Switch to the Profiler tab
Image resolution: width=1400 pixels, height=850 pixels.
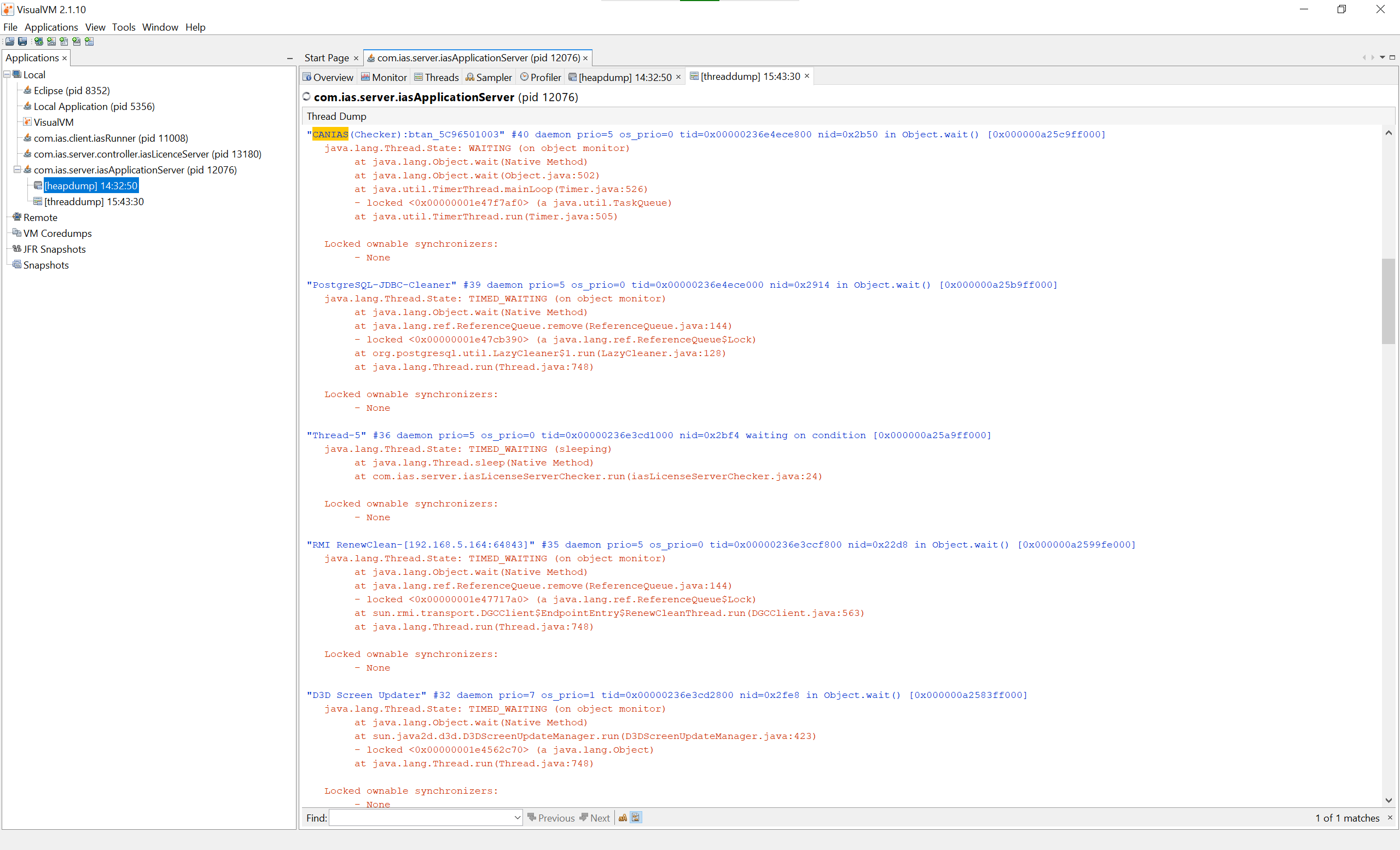[541, 77]
